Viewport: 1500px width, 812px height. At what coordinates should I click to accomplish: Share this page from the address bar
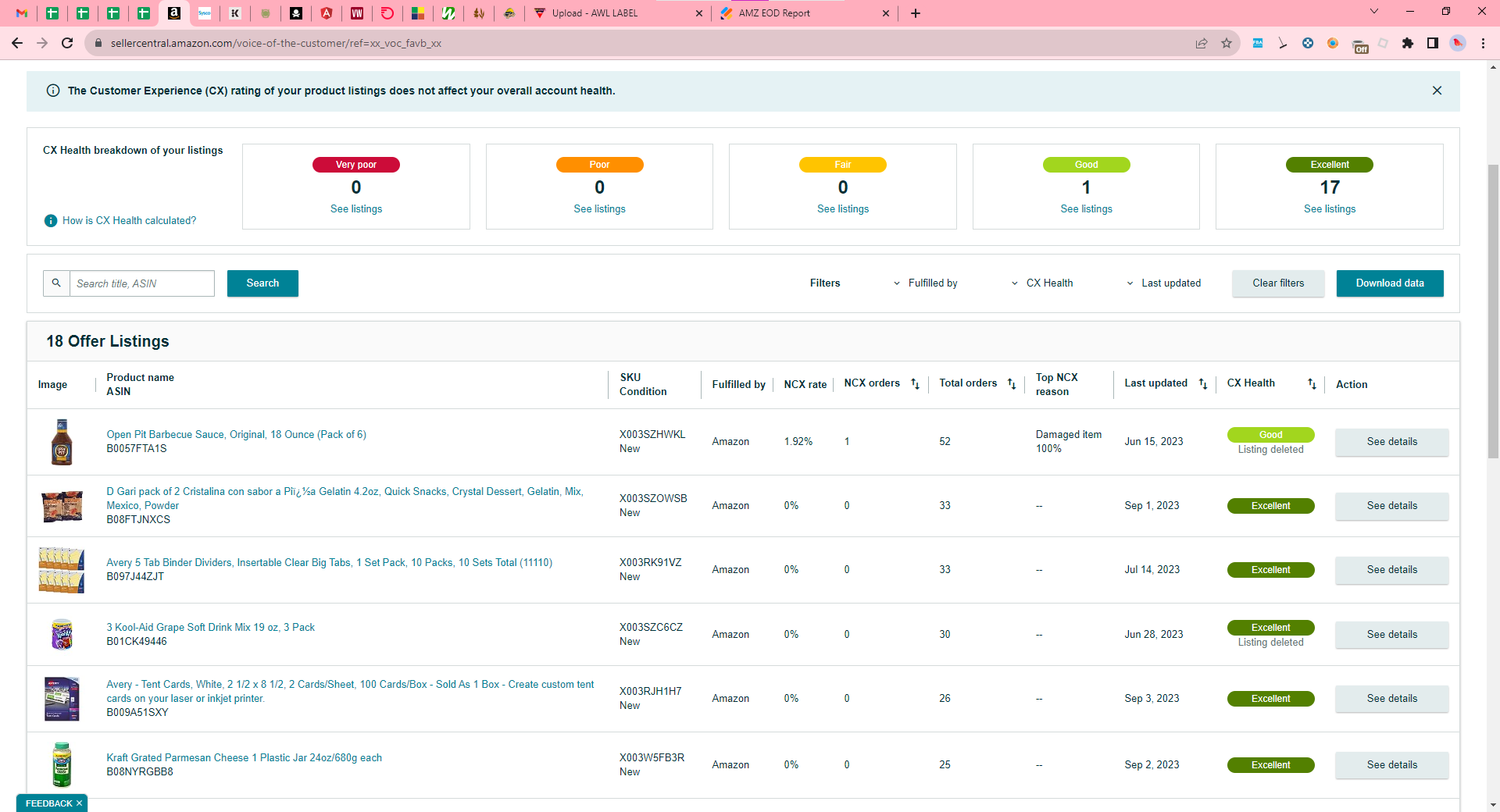(x=1202, y=43)
